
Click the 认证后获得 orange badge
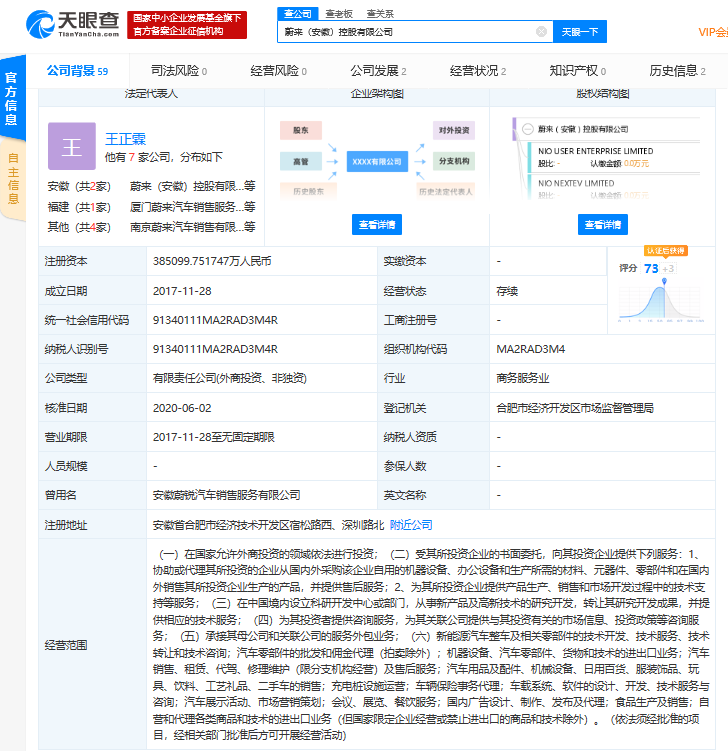point(665,251)
